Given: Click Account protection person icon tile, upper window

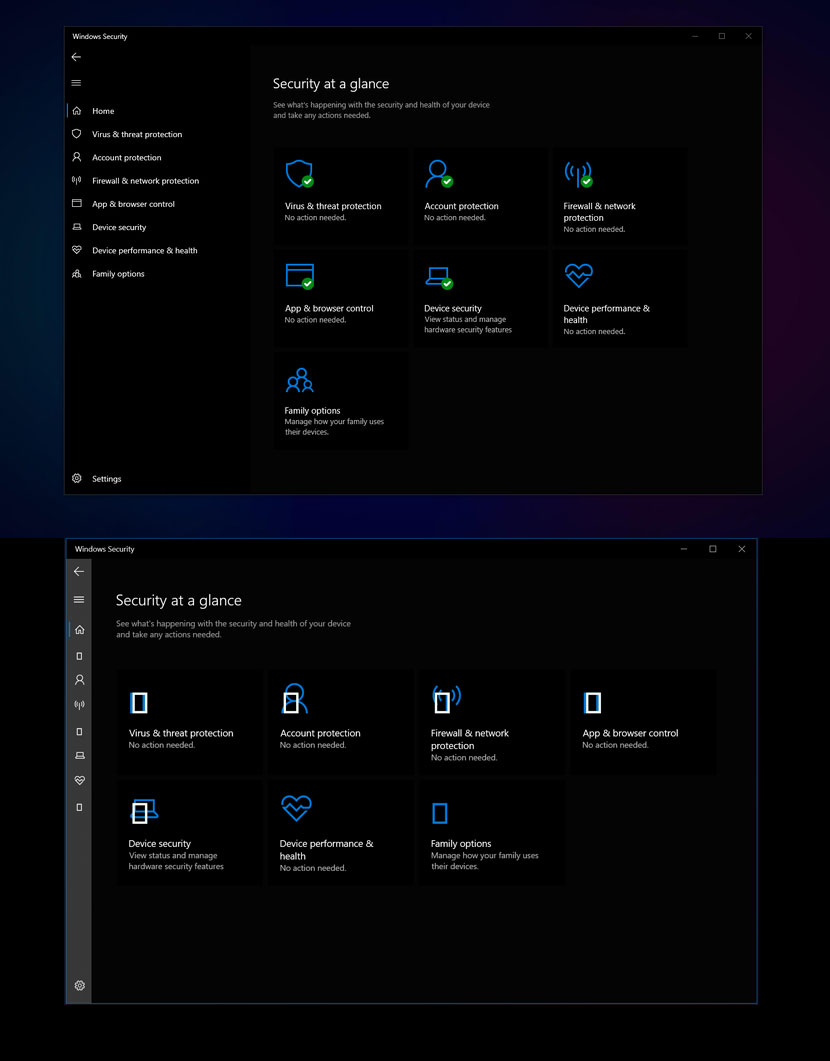Looking at the screenshot, I should click(438, 174).
